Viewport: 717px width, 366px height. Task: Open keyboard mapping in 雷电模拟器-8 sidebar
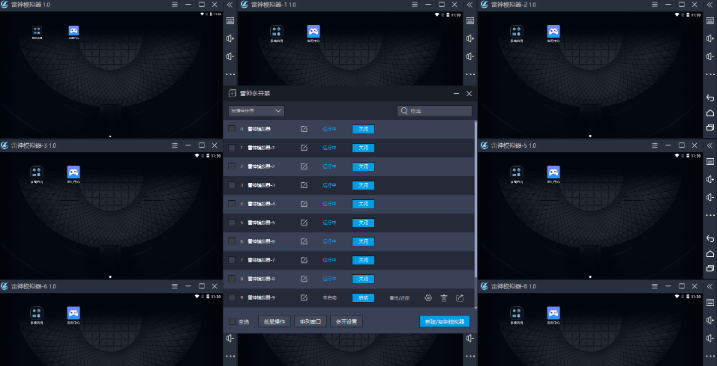click(x=710, y=302)
